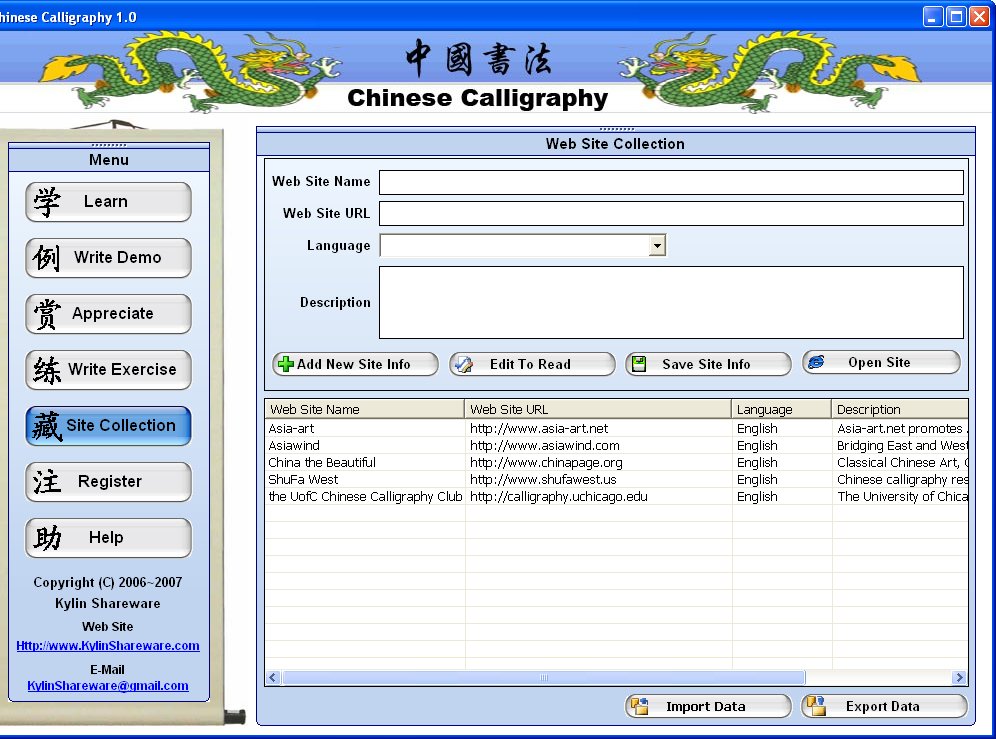Click the green plus Add New Site icon
The image size is (996, 739).
(286, 364)
